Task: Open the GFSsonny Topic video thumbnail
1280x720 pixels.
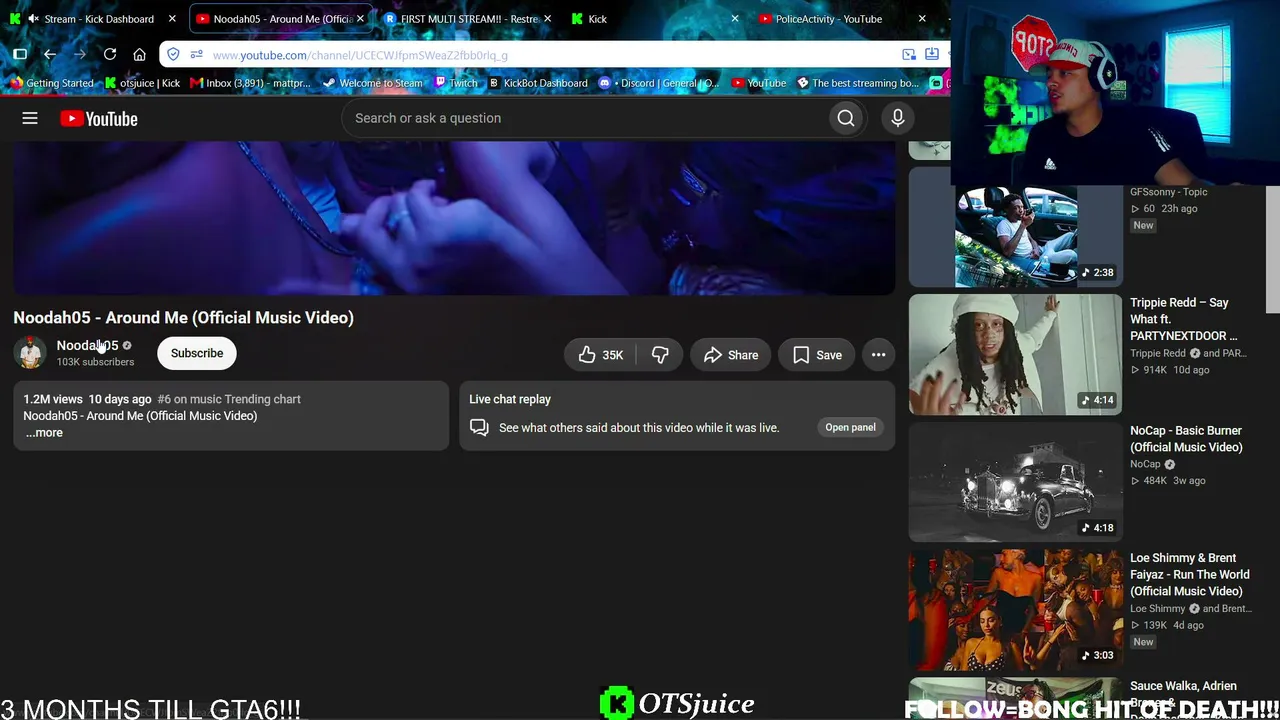Action: coord(1015,228)
